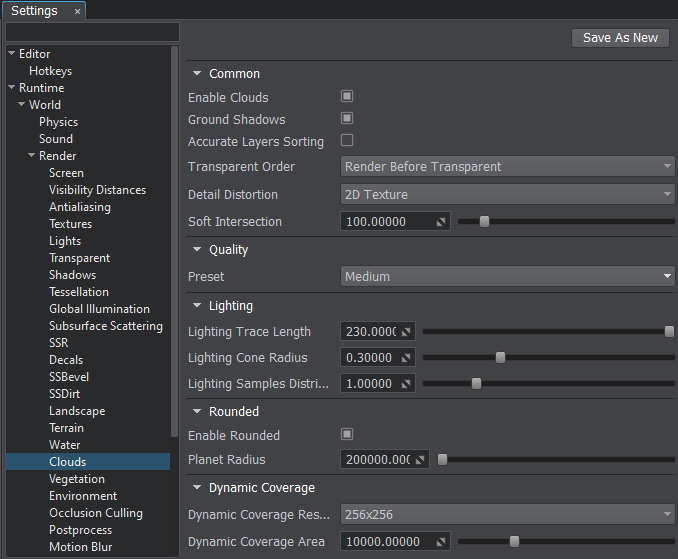678x559 pixels.
Task: Collapse the Render tree node arrow
Action: (x=31, y=156)
